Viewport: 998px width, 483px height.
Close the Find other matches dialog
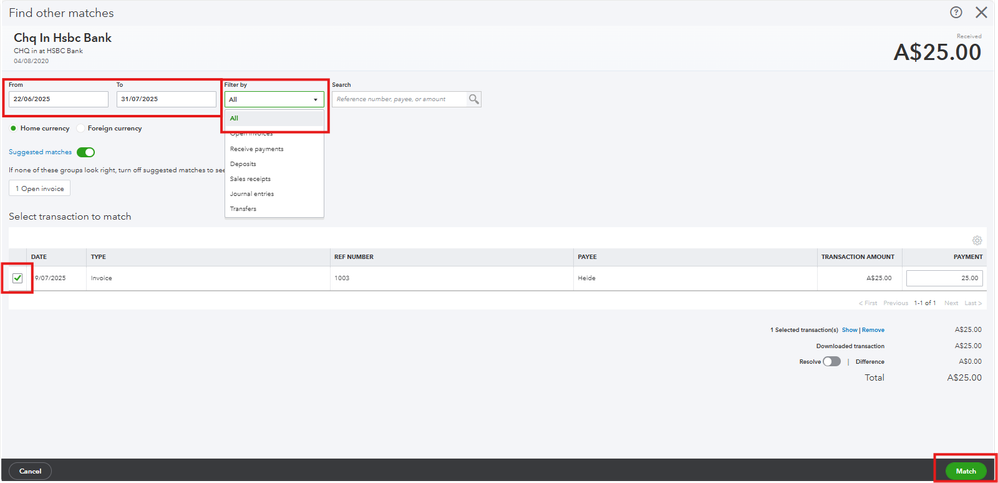tap(981, 12)
